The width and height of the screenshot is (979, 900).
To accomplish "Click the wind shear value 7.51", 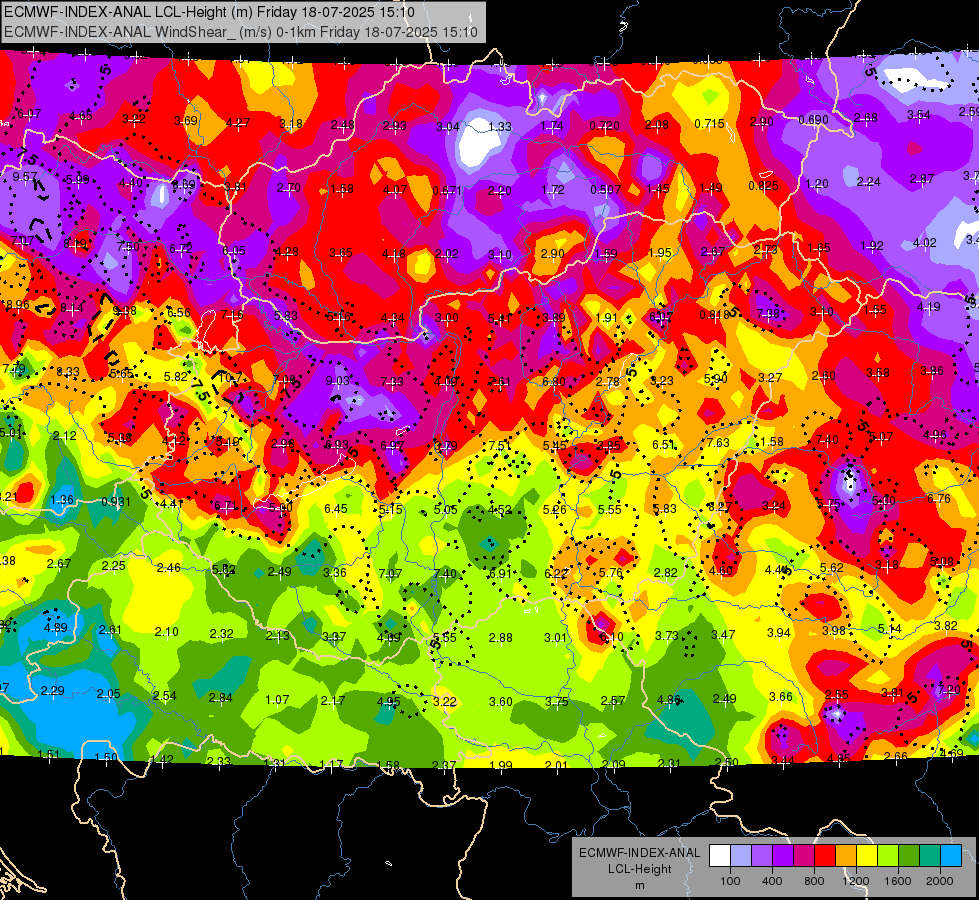I will [500, 445].
